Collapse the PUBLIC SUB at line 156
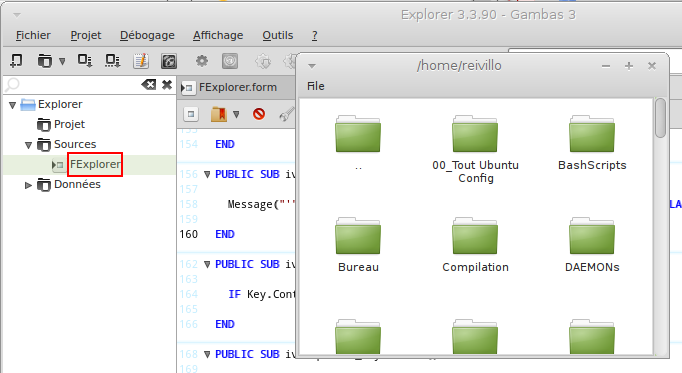The height and width of the screenshot is (373, 682). coord(207,174)
